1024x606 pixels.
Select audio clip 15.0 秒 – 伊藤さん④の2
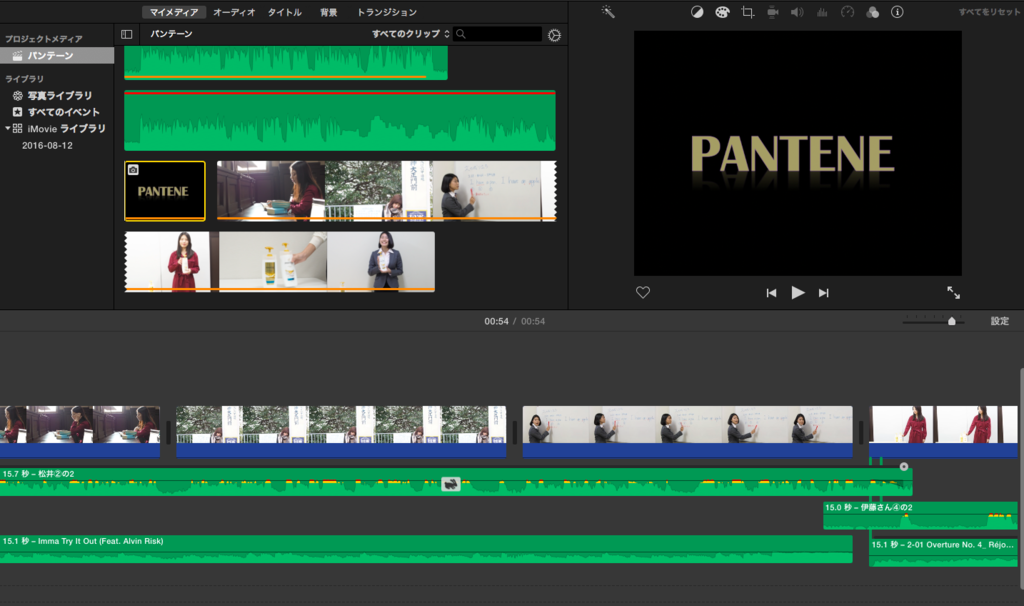[x=920, y=515]
